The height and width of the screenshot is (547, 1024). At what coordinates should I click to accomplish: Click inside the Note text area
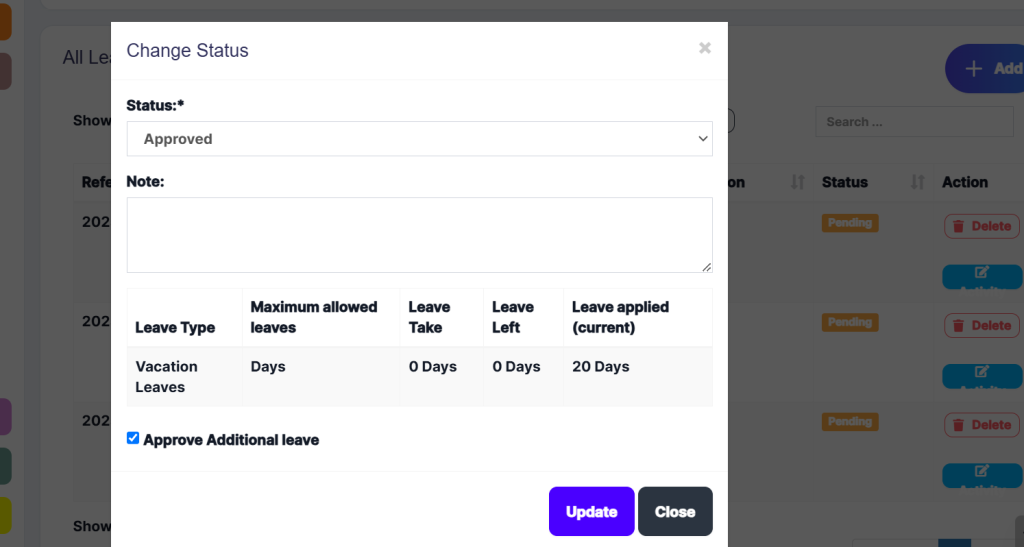point(419,234)
